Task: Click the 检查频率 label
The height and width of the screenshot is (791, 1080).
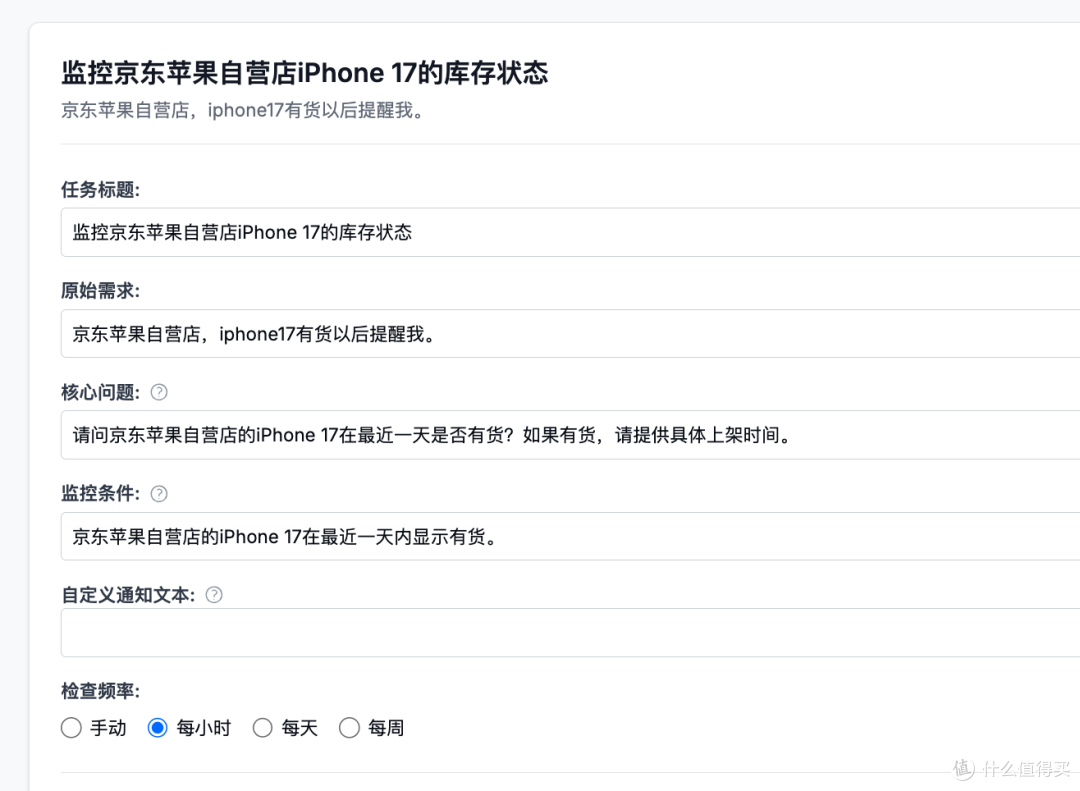Action: point(100,690)
